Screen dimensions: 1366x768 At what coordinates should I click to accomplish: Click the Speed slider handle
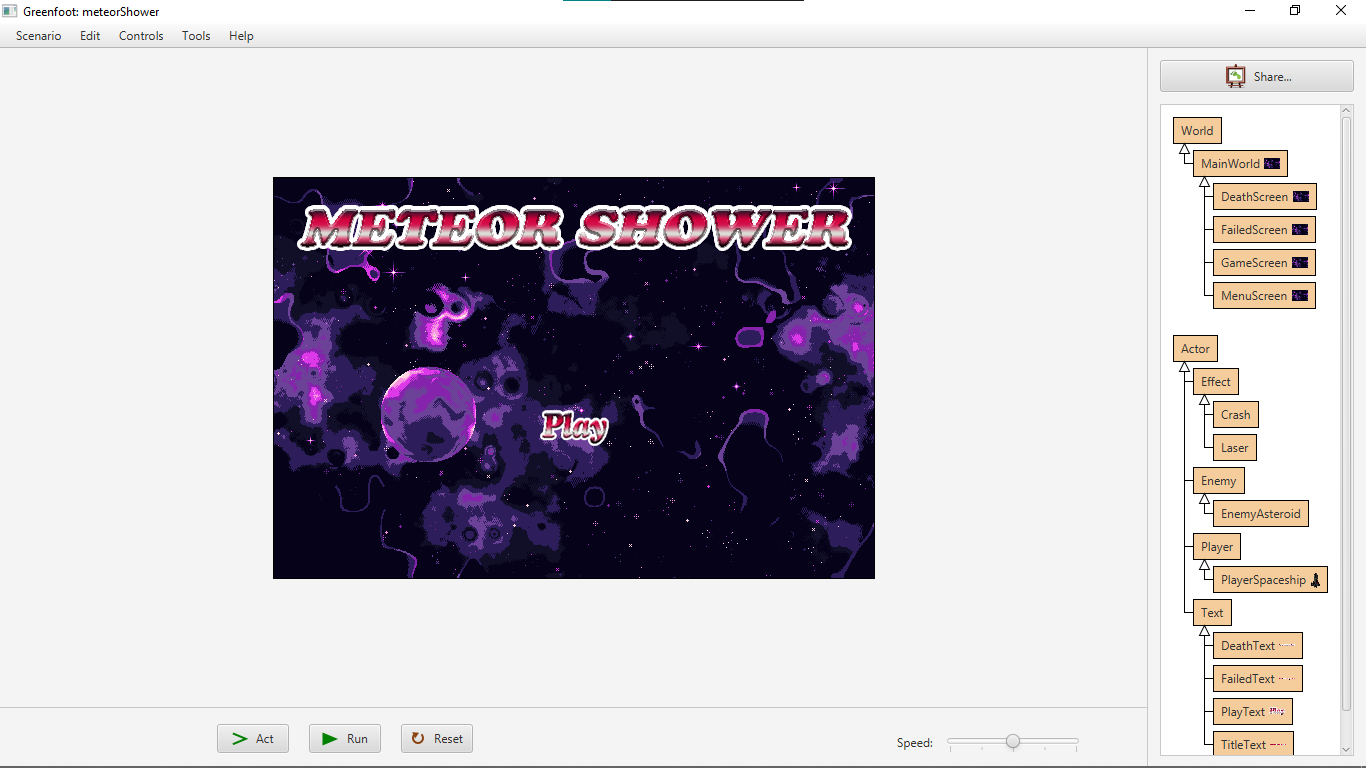[x=1013, y=741]
